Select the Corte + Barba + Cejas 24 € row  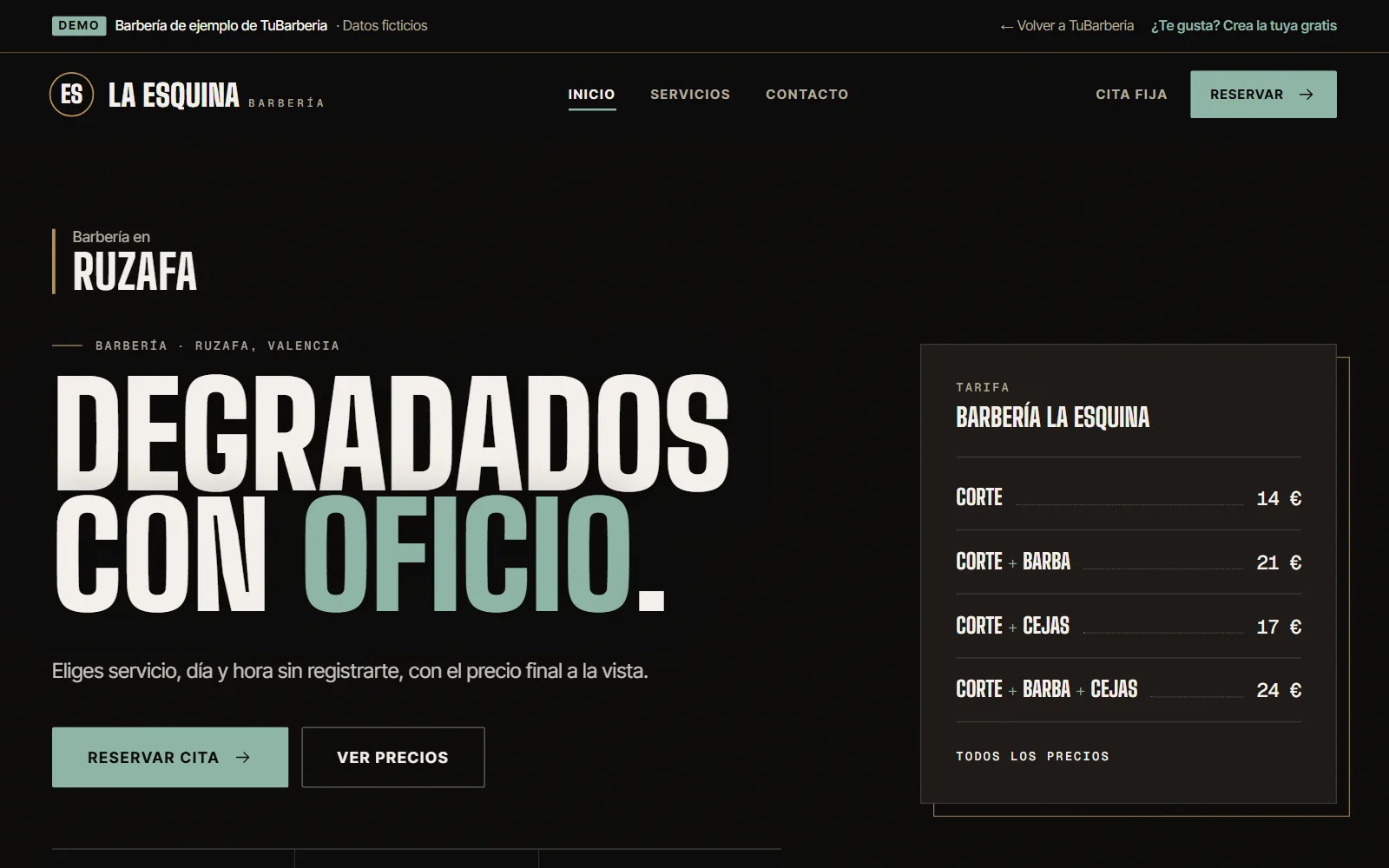pyautogui.click(x=1128, y=689)
